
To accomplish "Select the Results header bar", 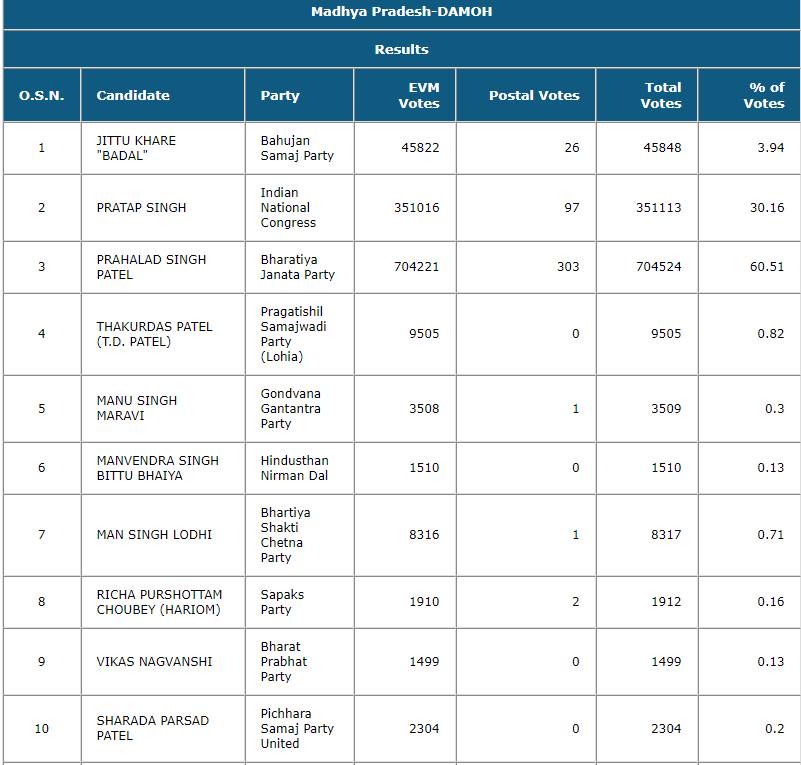I will point(400,49).
